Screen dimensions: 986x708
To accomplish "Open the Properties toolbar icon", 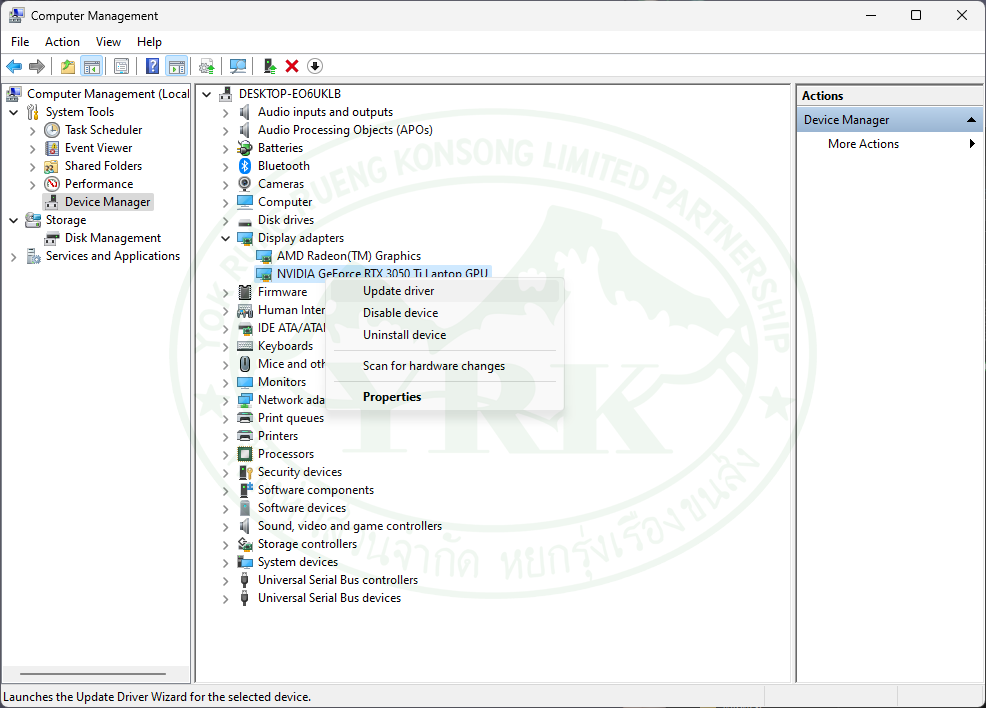I will coord(121,66).
